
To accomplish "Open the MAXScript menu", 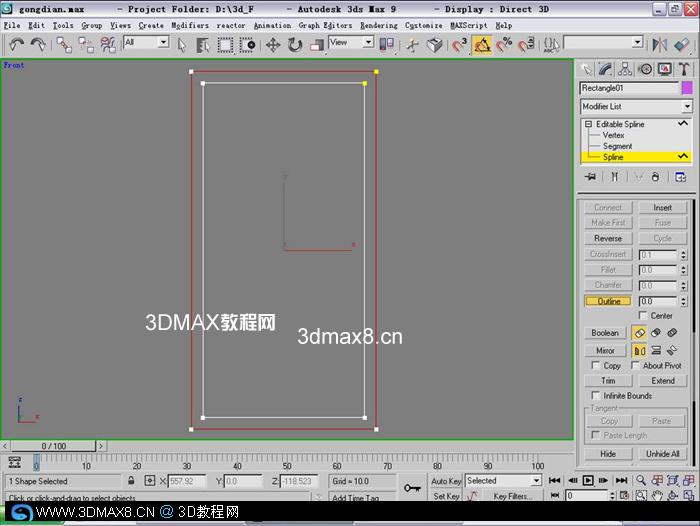I will [x=469, y=25].
